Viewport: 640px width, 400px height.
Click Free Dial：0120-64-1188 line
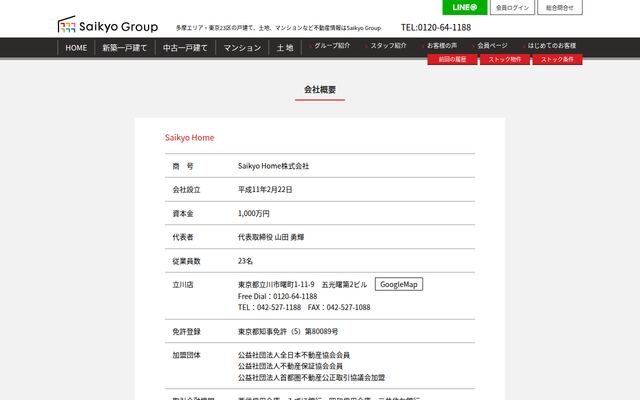[278, 296]
